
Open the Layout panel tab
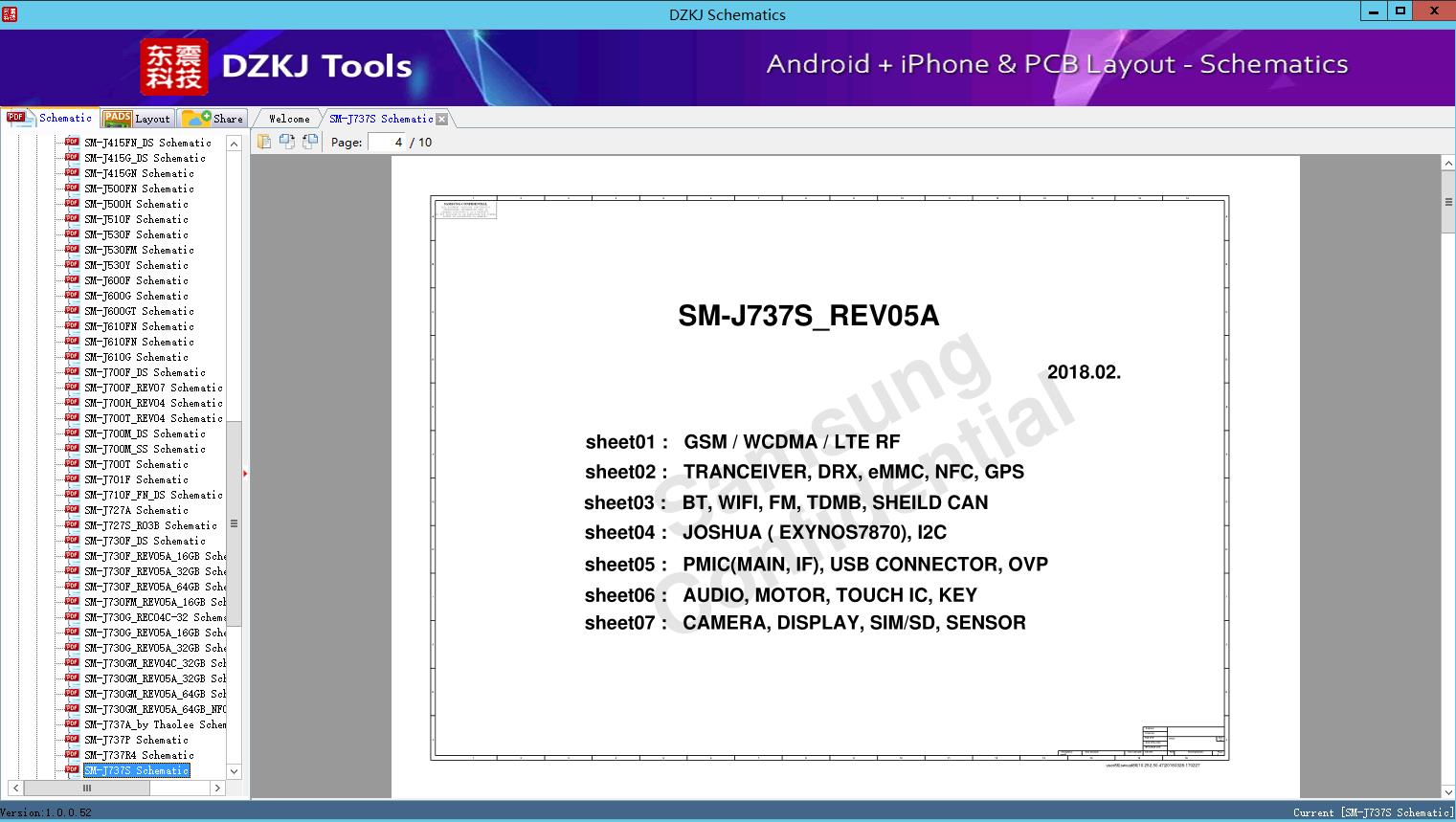point(137,119)
